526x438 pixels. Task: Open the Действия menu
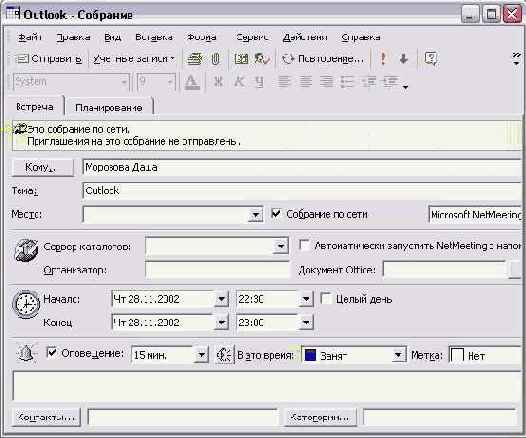coord(305,37)
